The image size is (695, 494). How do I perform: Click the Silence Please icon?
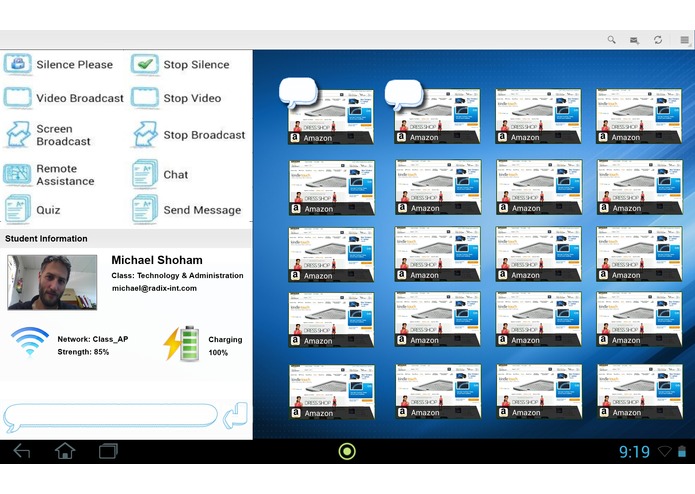[x=18, y=64]
